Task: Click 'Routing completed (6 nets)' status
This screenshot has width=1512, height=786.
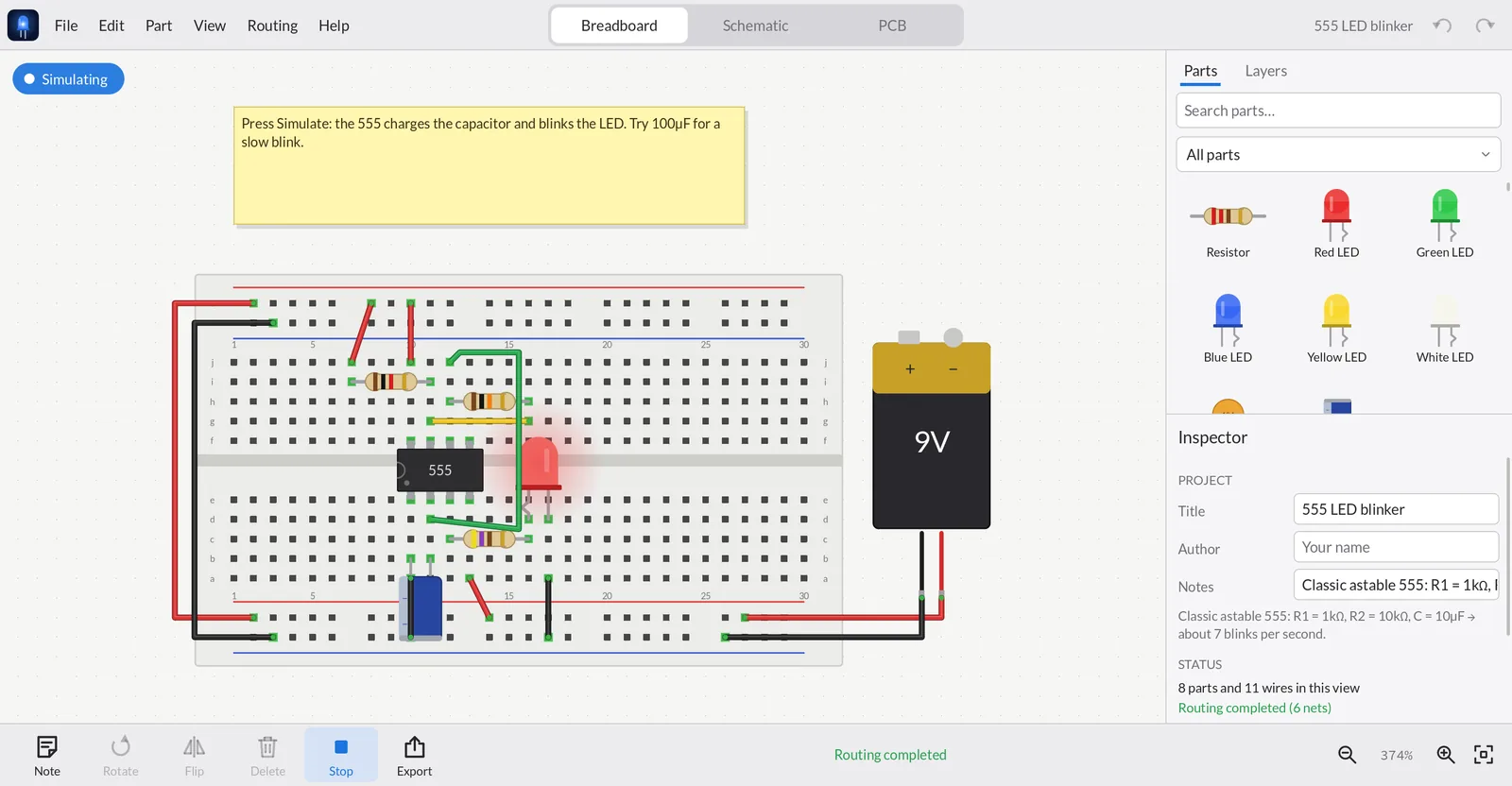Action: pyautogui.click(x=1254, y=708)
